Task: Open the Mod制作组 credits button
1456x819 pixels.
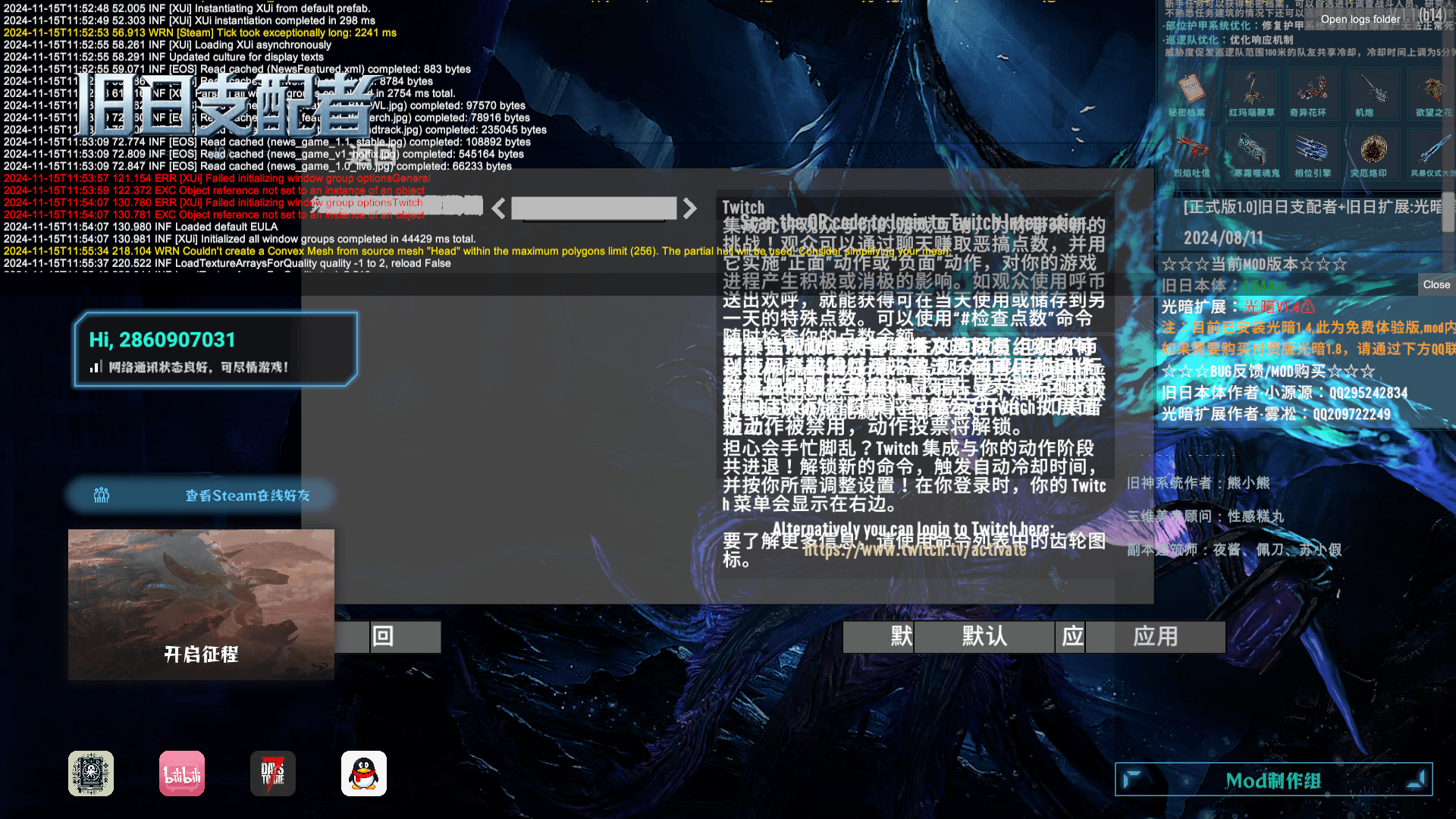Action: (x=1274, y=780)
